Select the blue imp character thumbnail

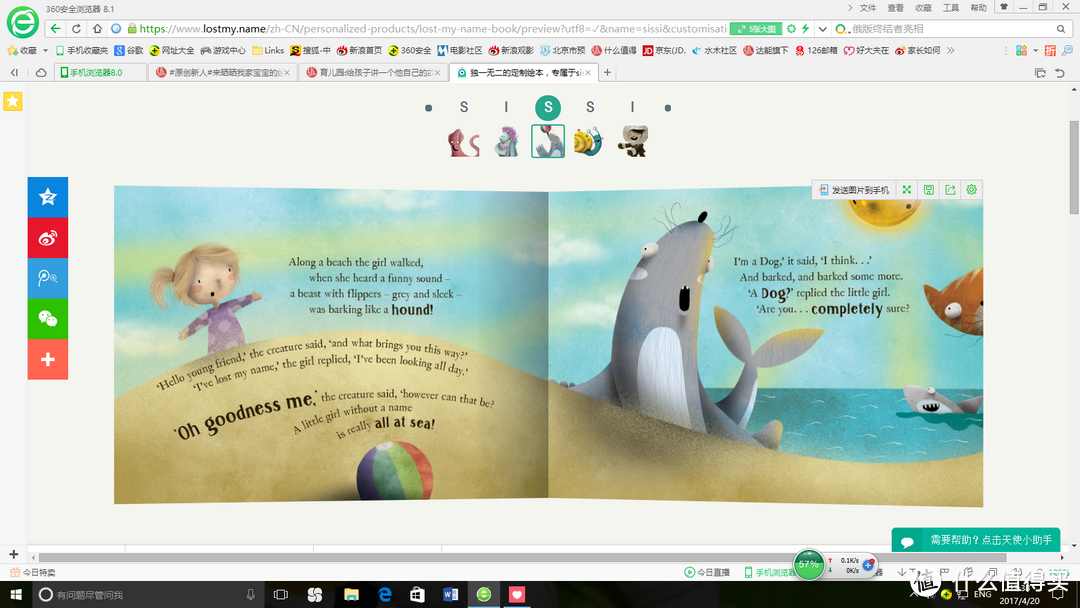tap(506, 142)
